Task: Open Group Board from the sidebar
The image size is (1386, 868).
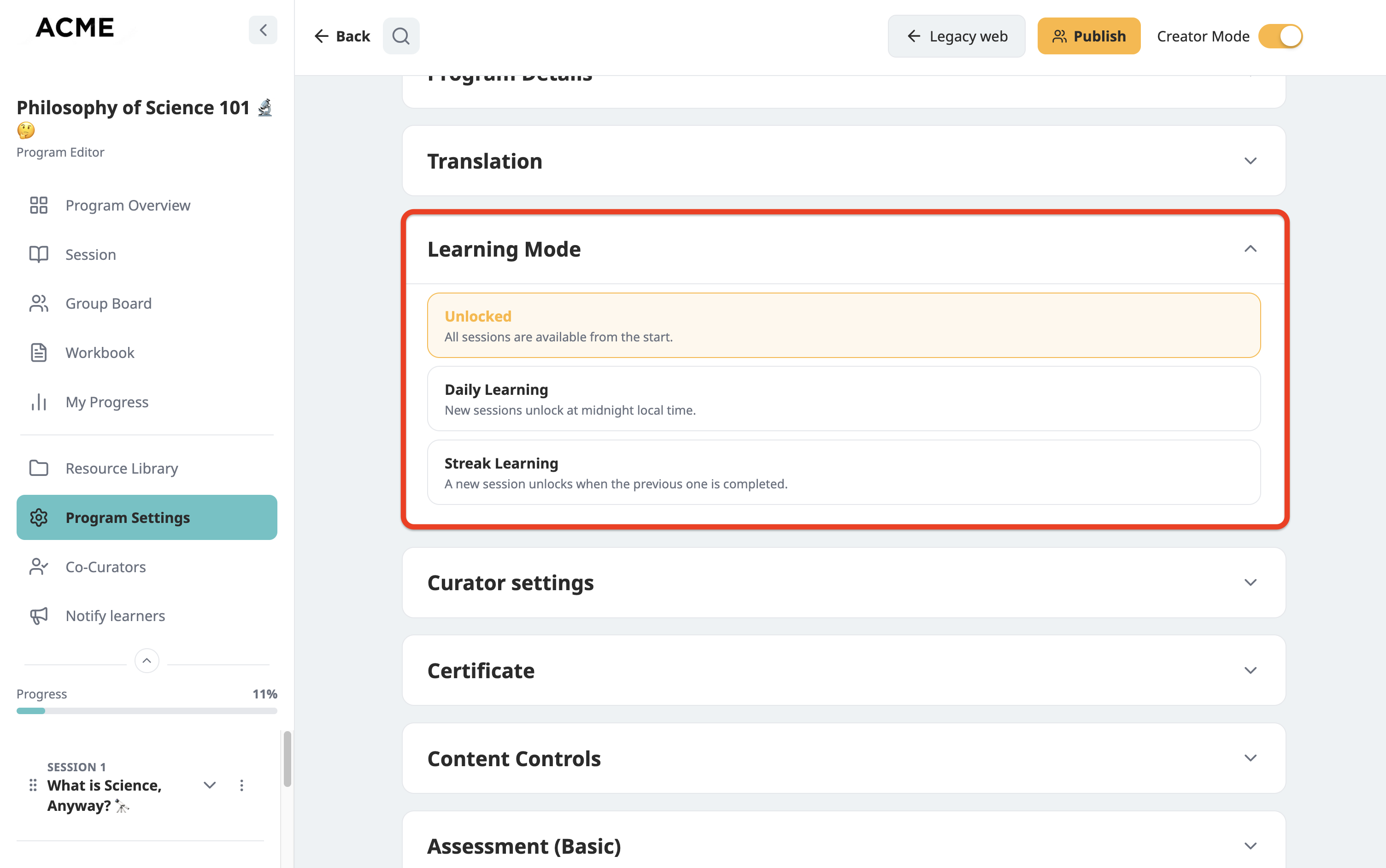Action: tap(147, 303)
